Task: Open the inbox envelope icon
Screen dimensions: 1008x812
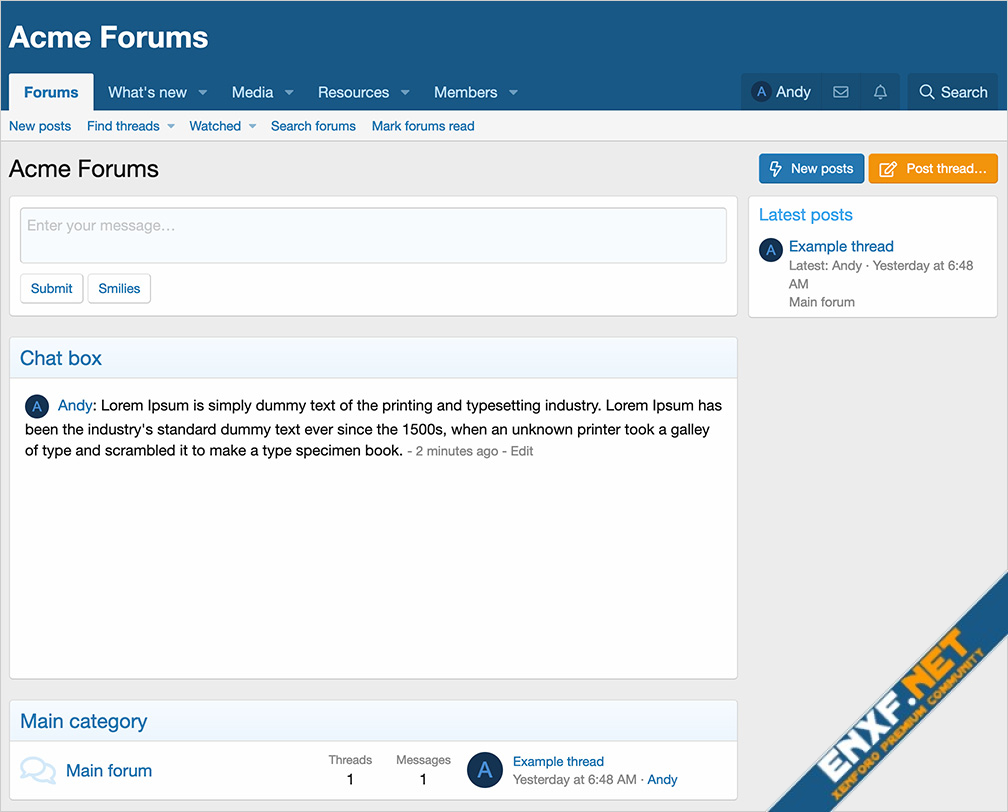Action: 841,92
